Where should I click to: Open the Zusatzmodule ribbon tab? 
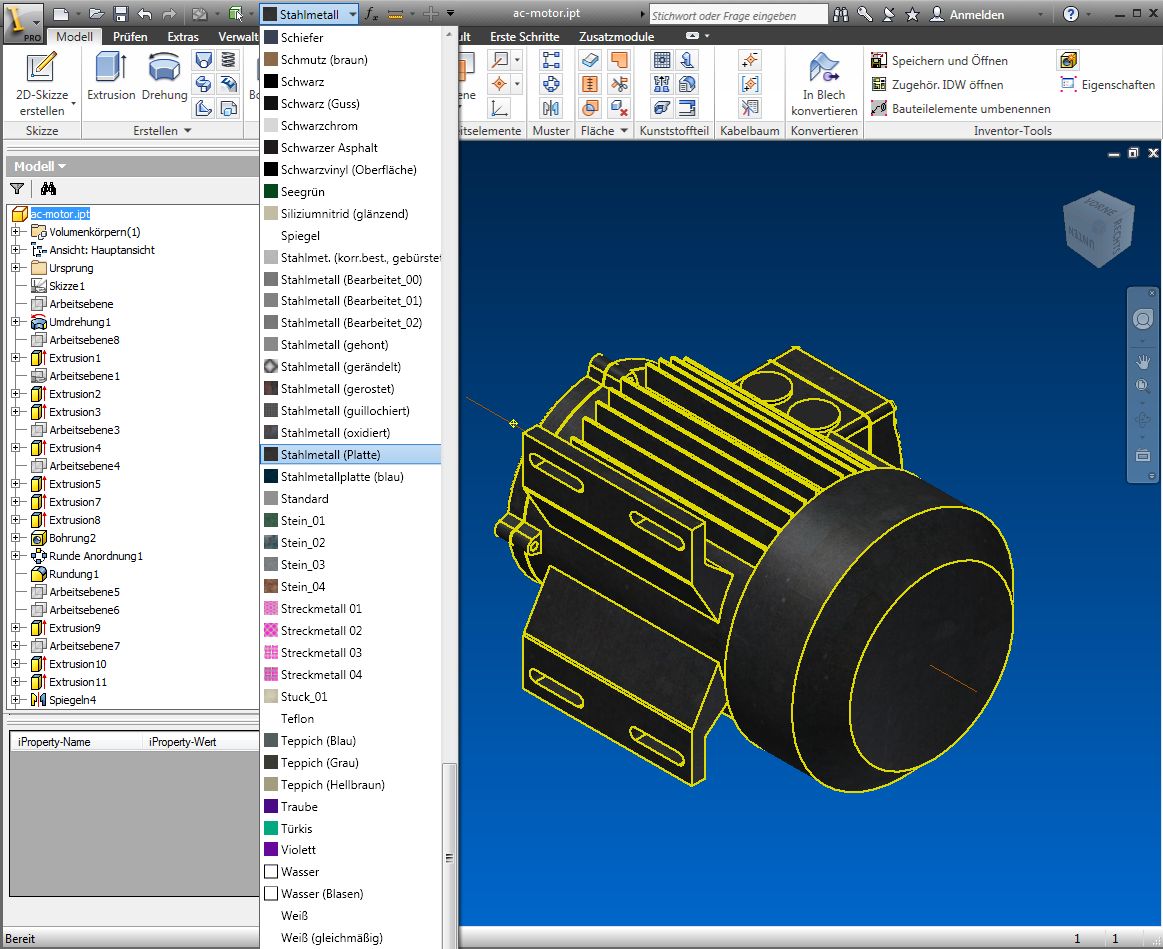(x=617, y=37)
